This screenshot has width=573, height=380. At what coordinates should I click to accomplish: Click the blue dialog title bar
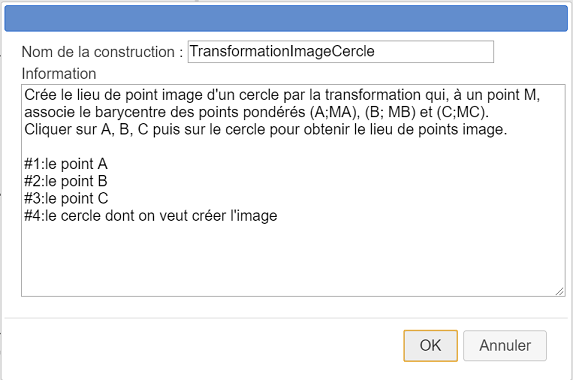tap(286, 18)
